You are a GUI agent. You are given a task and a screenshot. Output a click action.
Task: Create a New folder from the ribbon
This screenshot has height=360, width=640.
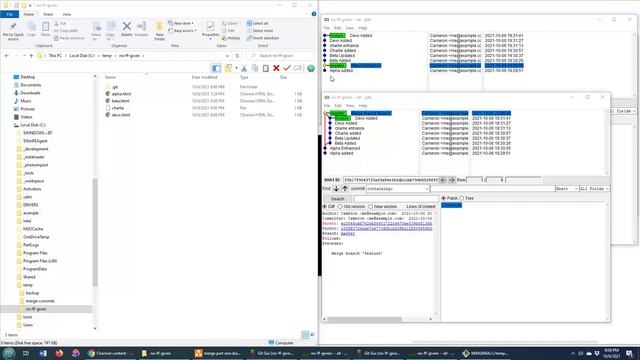pos(160,31)
